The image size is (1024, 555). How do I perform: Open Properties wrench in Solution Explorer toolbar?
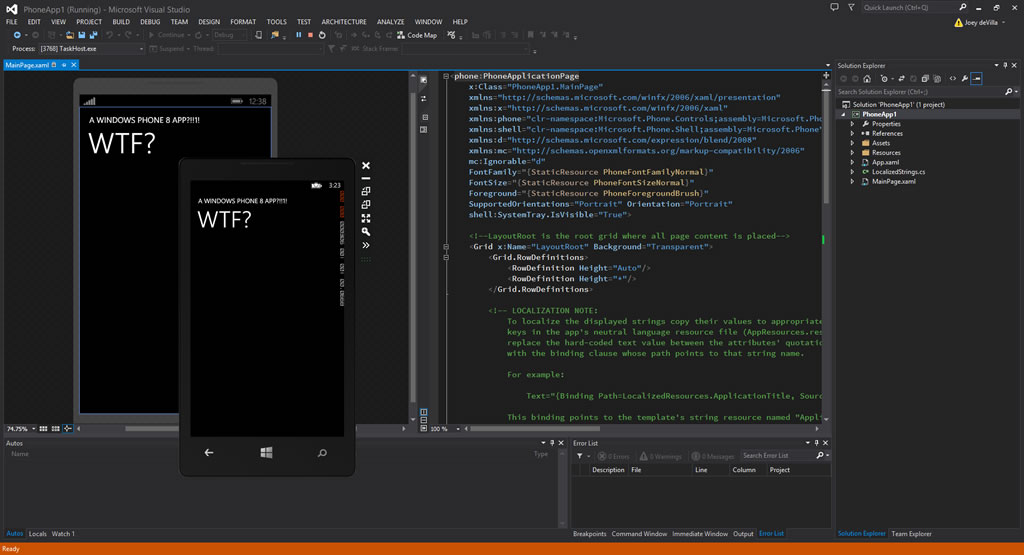(965, 78)
